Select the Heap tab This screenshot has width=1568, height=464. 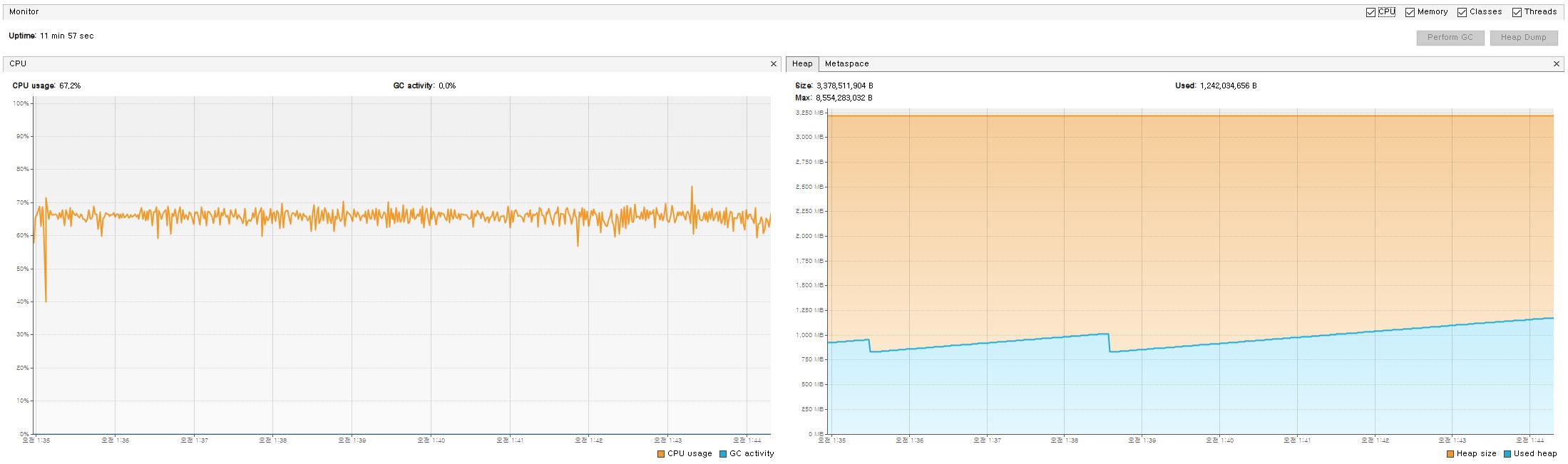click(x=802, y=64)
